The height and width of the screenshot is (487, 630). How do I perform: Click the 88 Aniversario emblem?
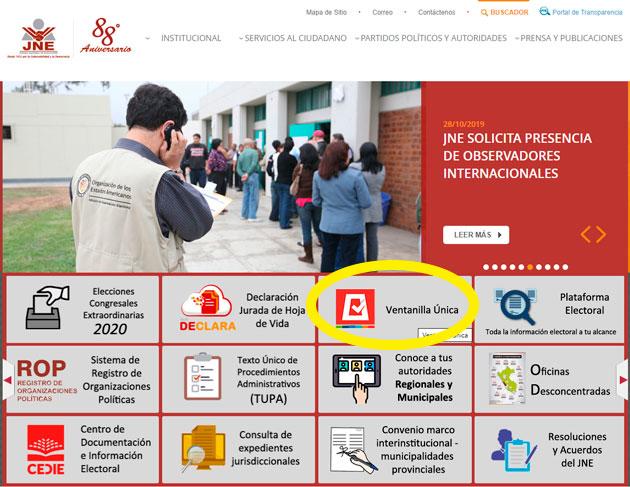click(106, 36)
